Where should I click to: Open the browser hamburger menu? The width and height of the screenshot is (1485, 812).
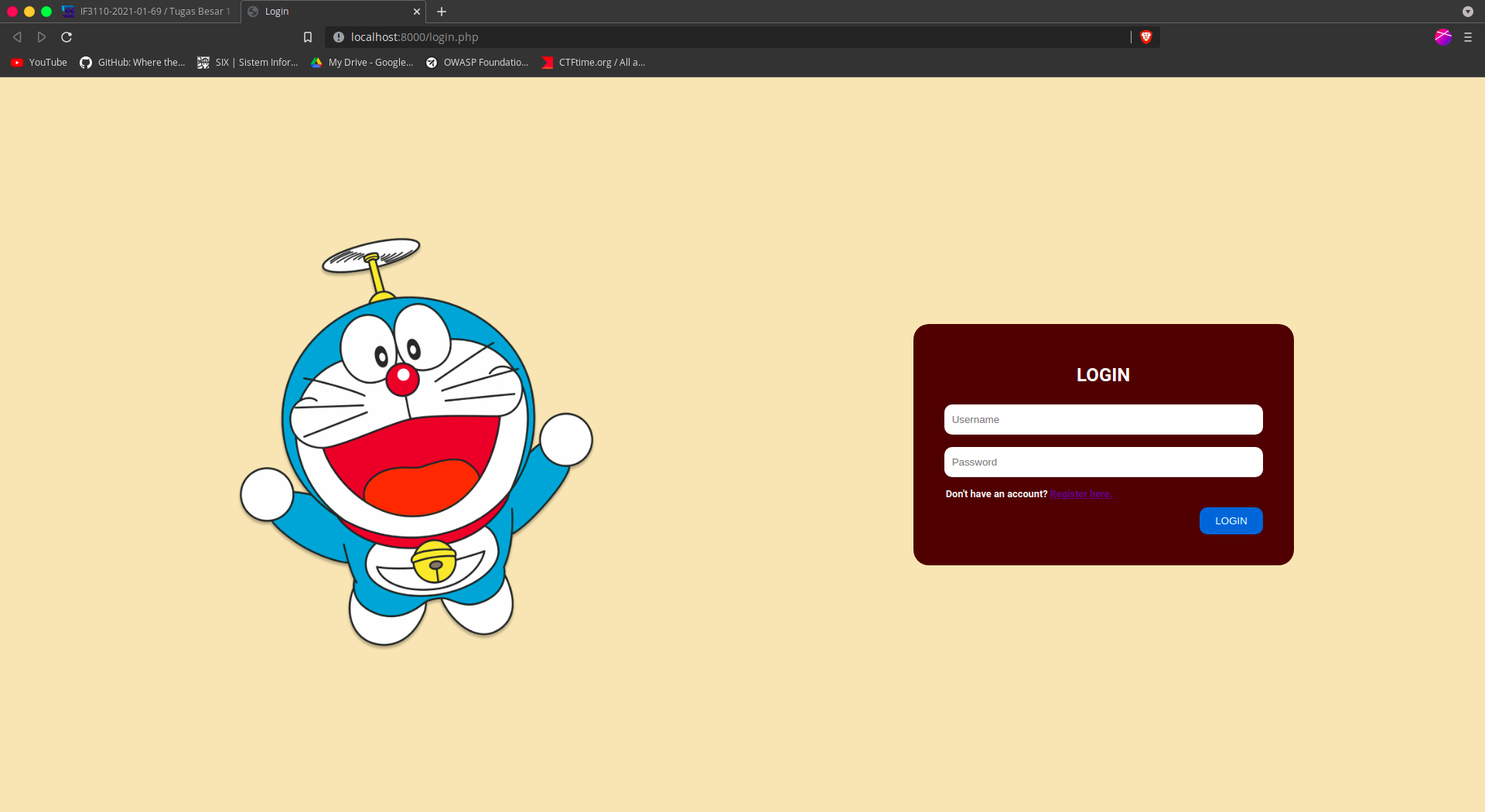[1468, 37]
